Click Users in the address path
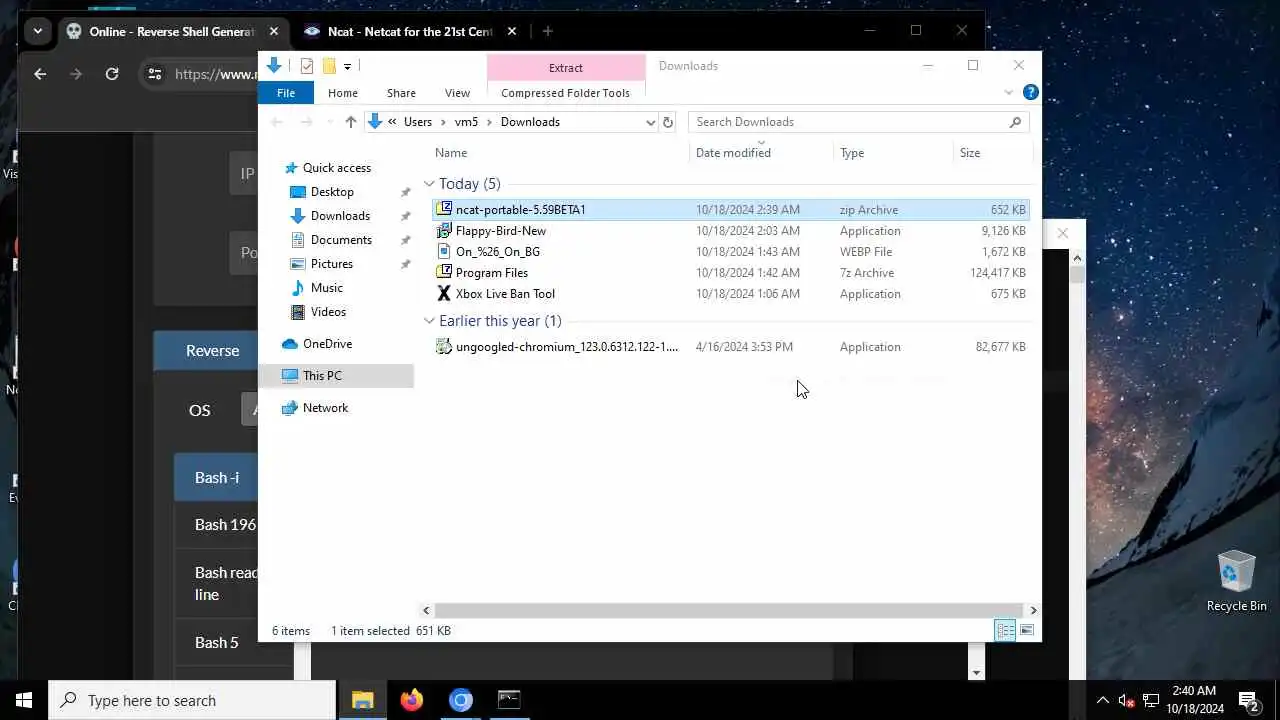 point(418,122)
